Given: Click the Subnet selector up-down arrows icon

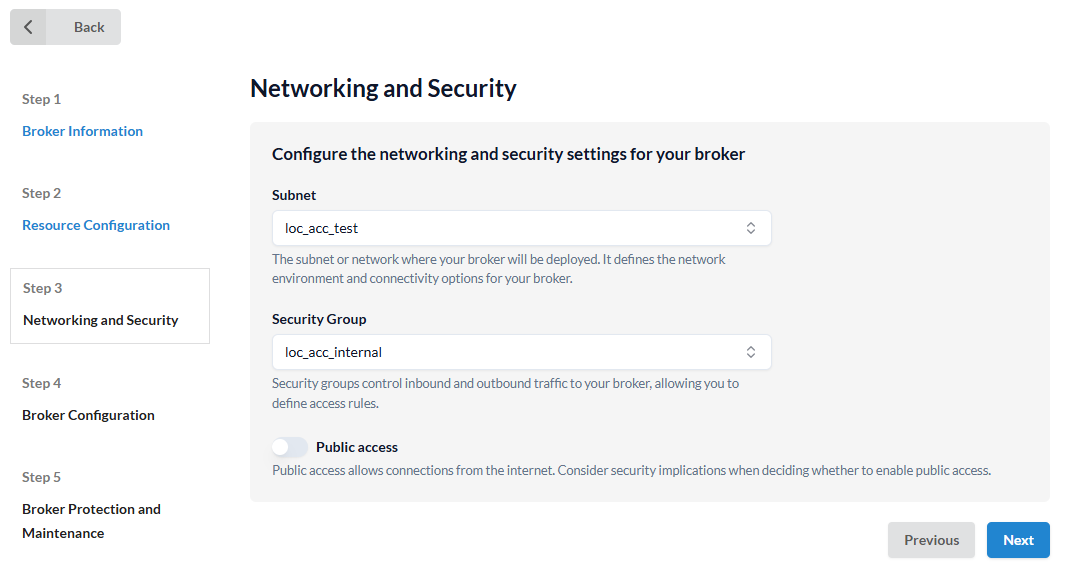Looking at the screenshot, I should point(751,228).
